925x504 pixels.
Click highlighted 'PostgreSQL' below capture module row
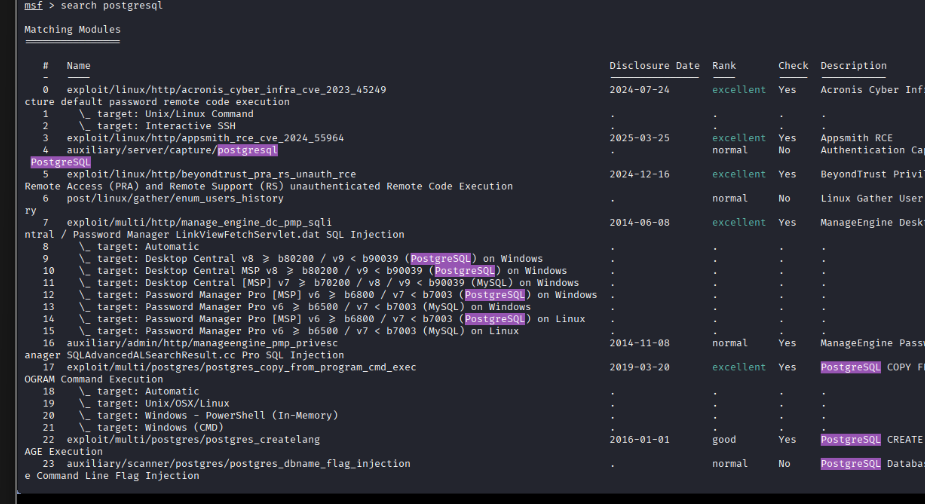(x=60, y=162)
